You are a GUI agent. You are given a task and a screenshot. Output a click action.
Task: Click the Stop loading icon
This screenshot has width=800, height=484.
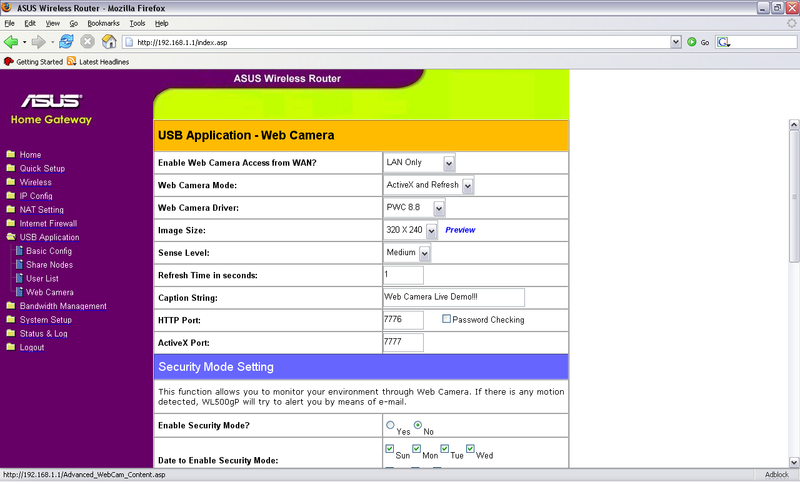pos(87,42)
